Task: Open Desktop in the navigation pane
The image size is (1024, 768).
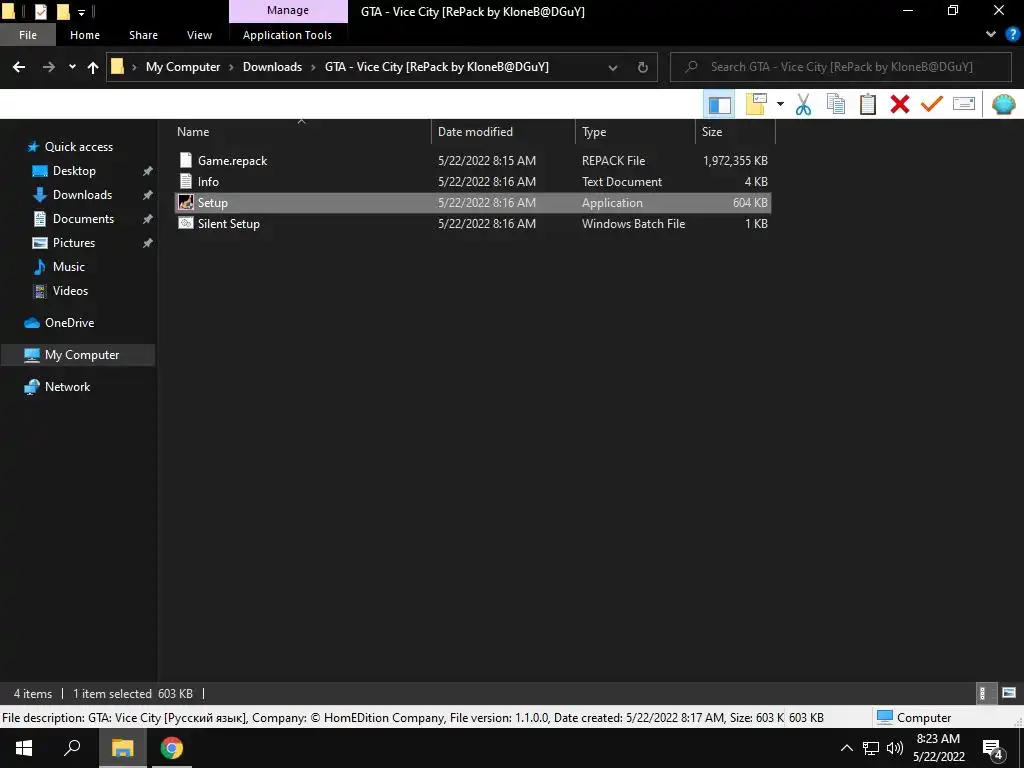Action: click(74, 171)
